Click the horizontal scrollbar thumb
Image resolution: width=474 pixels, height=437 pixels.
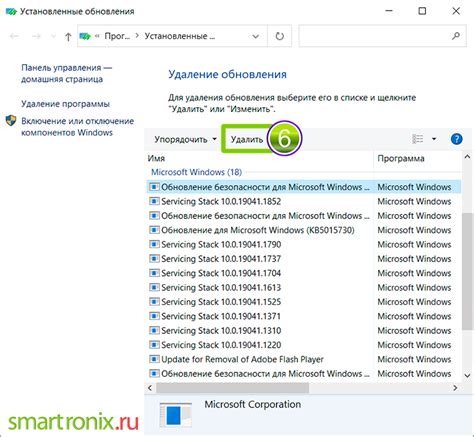point(232,388)
